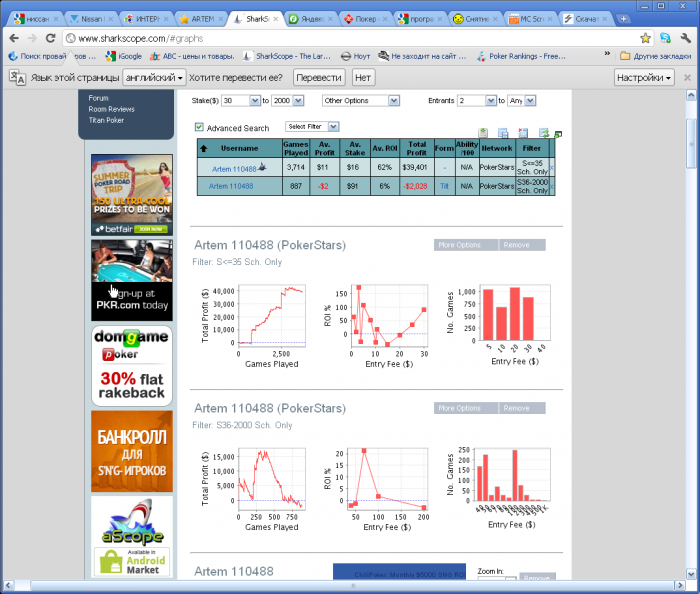
Task: Show hidden bookmarks via the chevron
Action: [x=607, y=54]
